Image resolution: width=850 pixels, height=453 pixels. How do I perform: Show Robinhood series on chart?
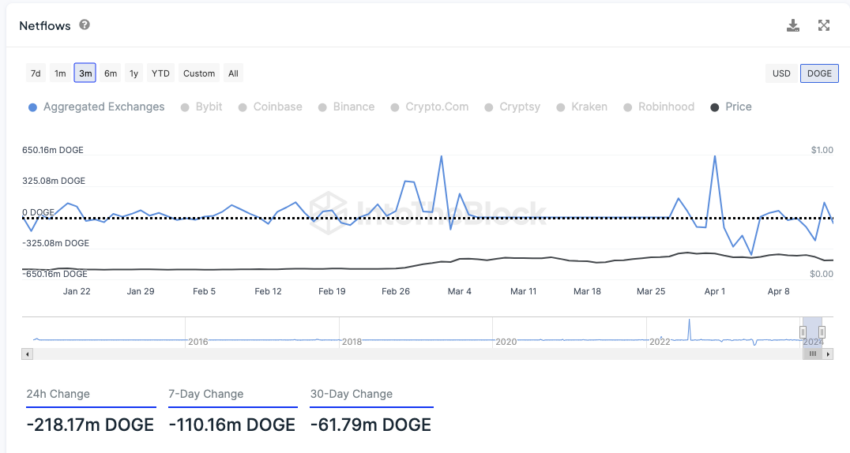(x=658, y=107)
